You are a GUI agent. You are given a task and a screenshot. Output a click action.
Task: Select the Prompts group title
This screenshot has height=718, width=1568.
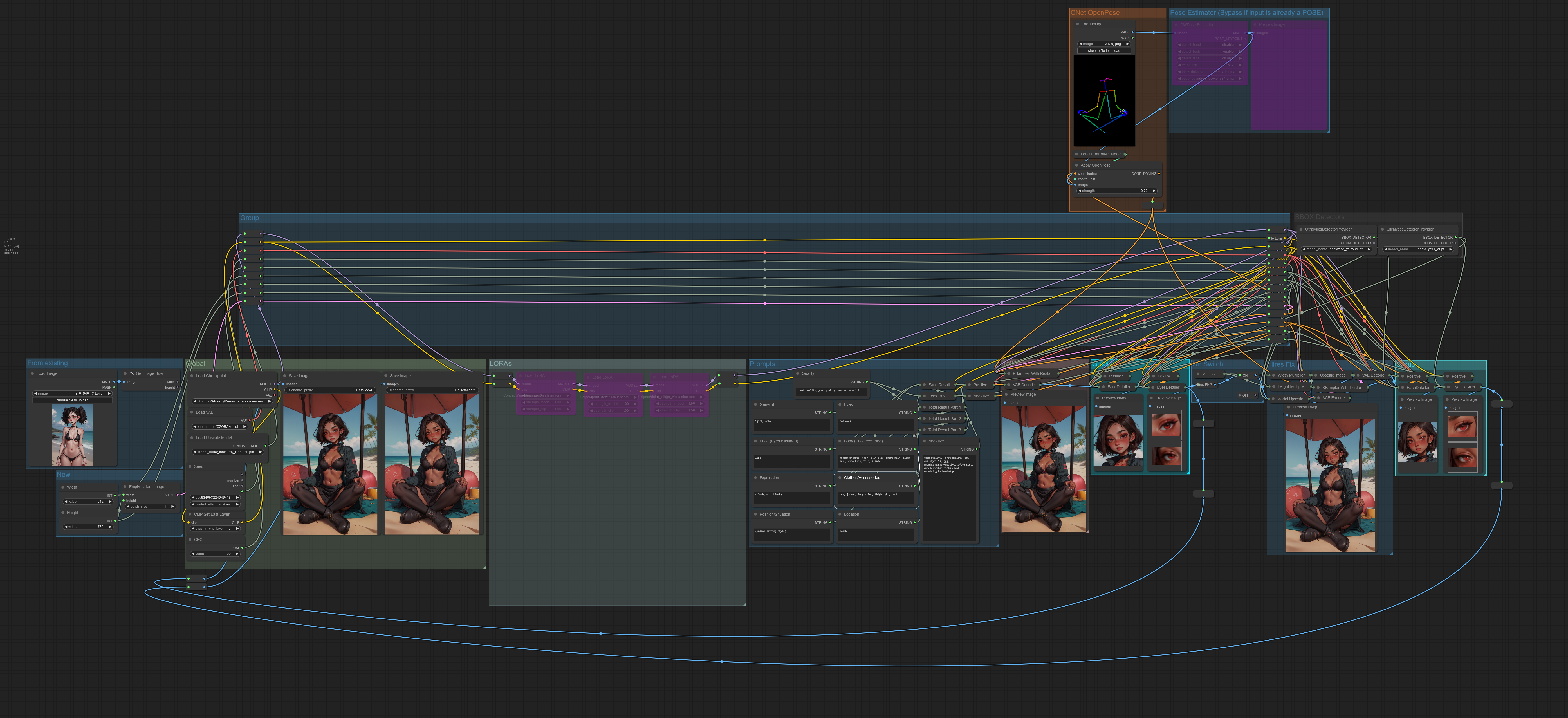point(762,364)
